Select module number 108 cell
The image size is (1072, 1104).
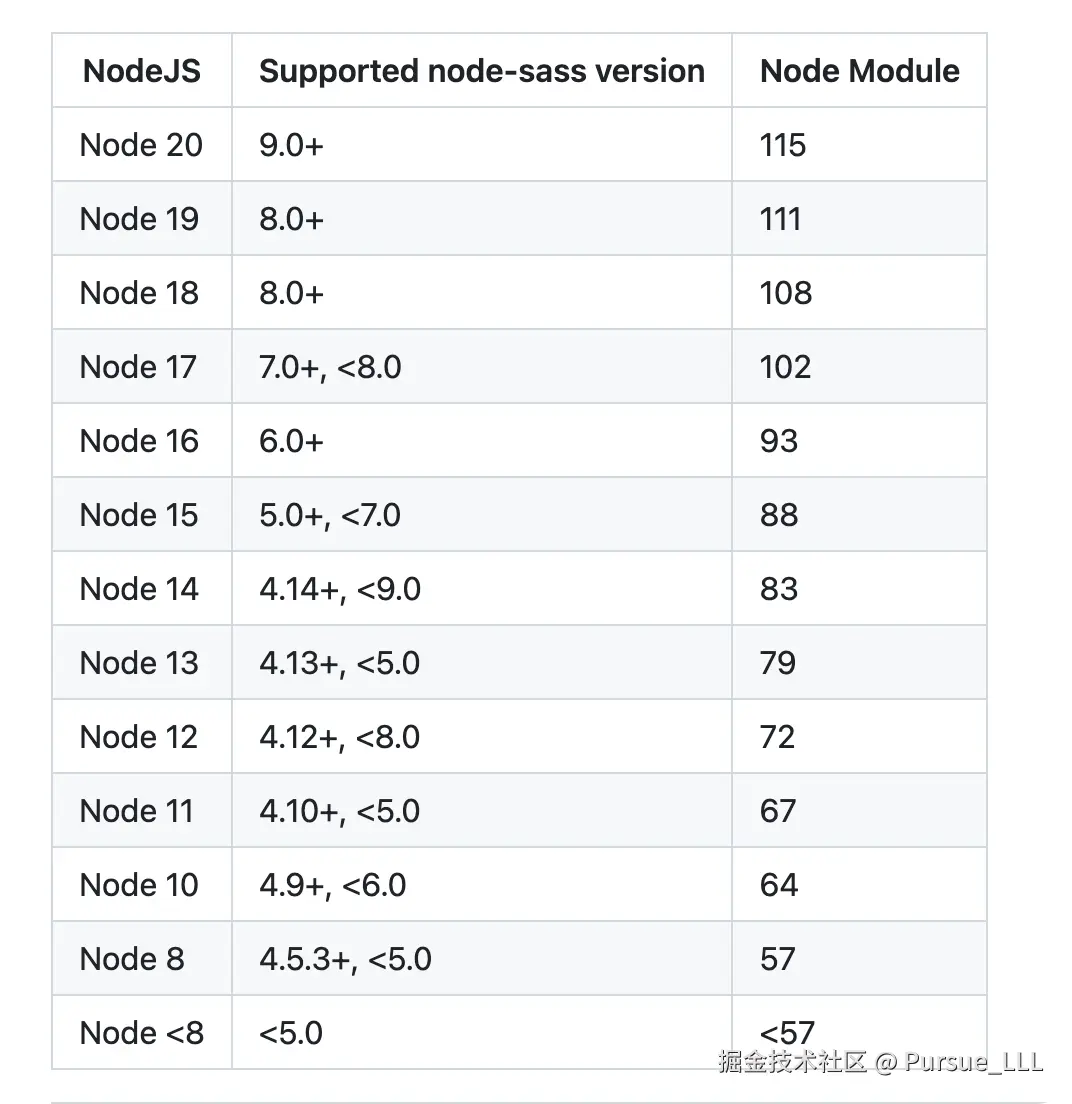(x=786, y=293)
